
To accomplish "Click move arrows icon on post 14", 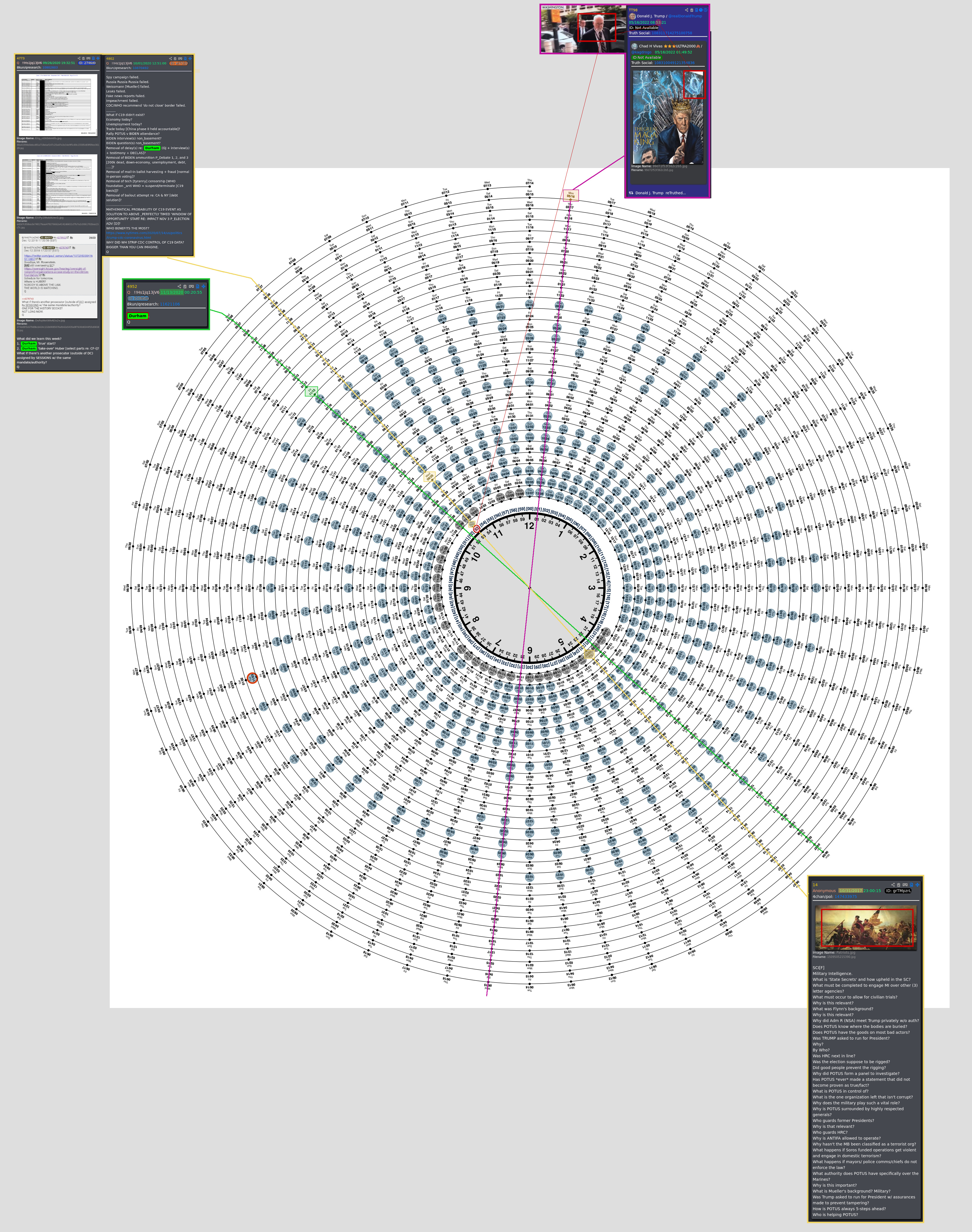I will click(917, 885).
